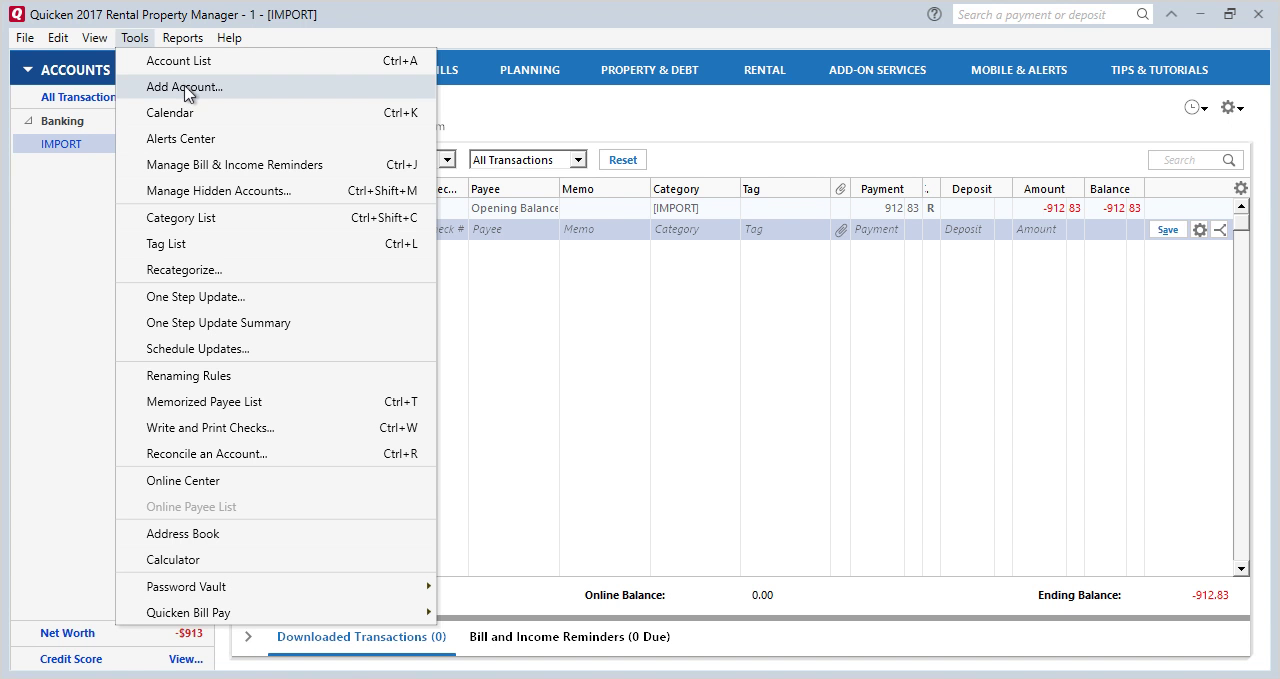
Task: Click the split transaction icon
Action: pos(1220,230)
